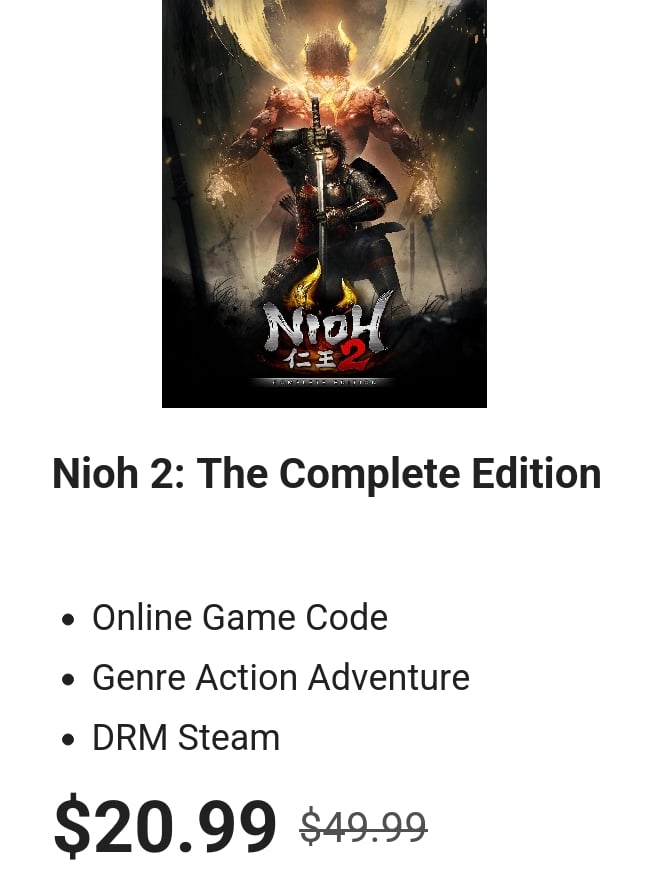Click the small Complete Edition subtitle on the cover

point(324,382)
